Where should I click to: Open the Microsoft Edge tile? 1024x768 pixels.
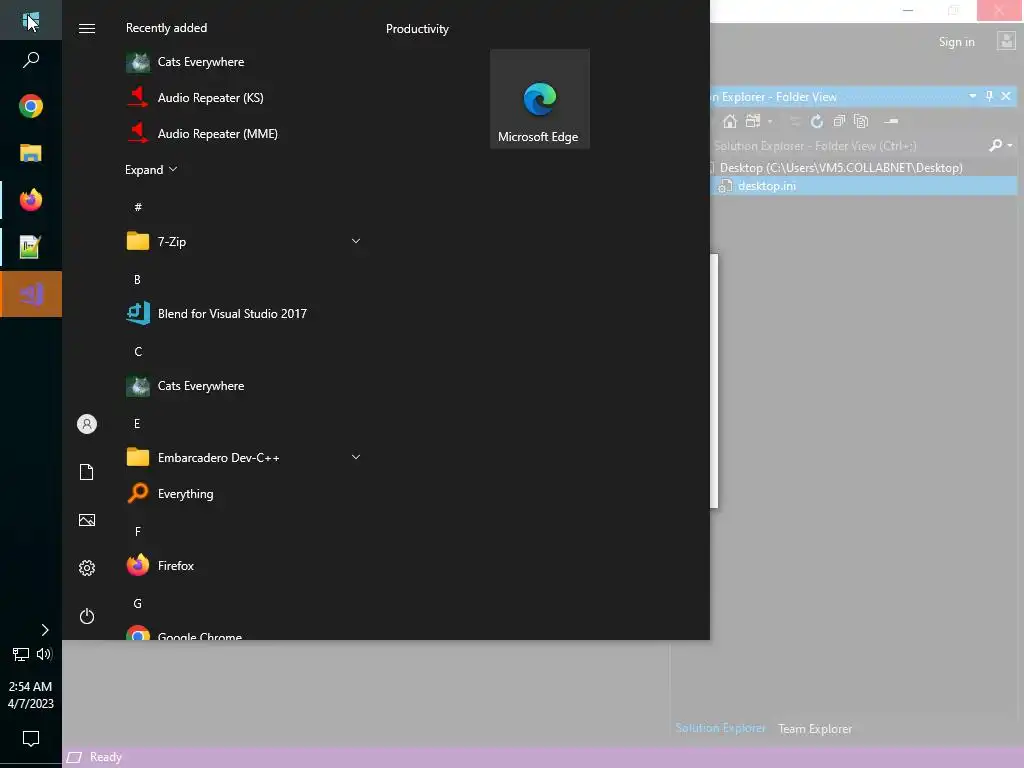(539, 99)
